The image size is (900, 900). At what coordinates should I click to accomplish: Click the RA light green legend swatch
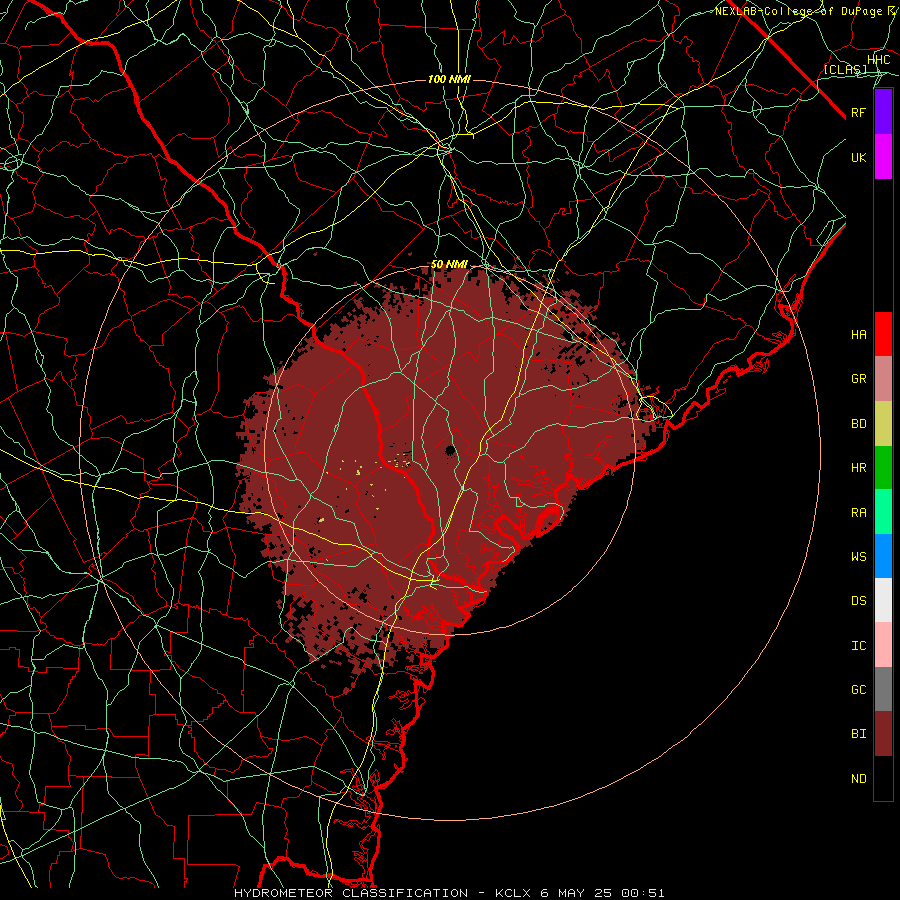883,512
